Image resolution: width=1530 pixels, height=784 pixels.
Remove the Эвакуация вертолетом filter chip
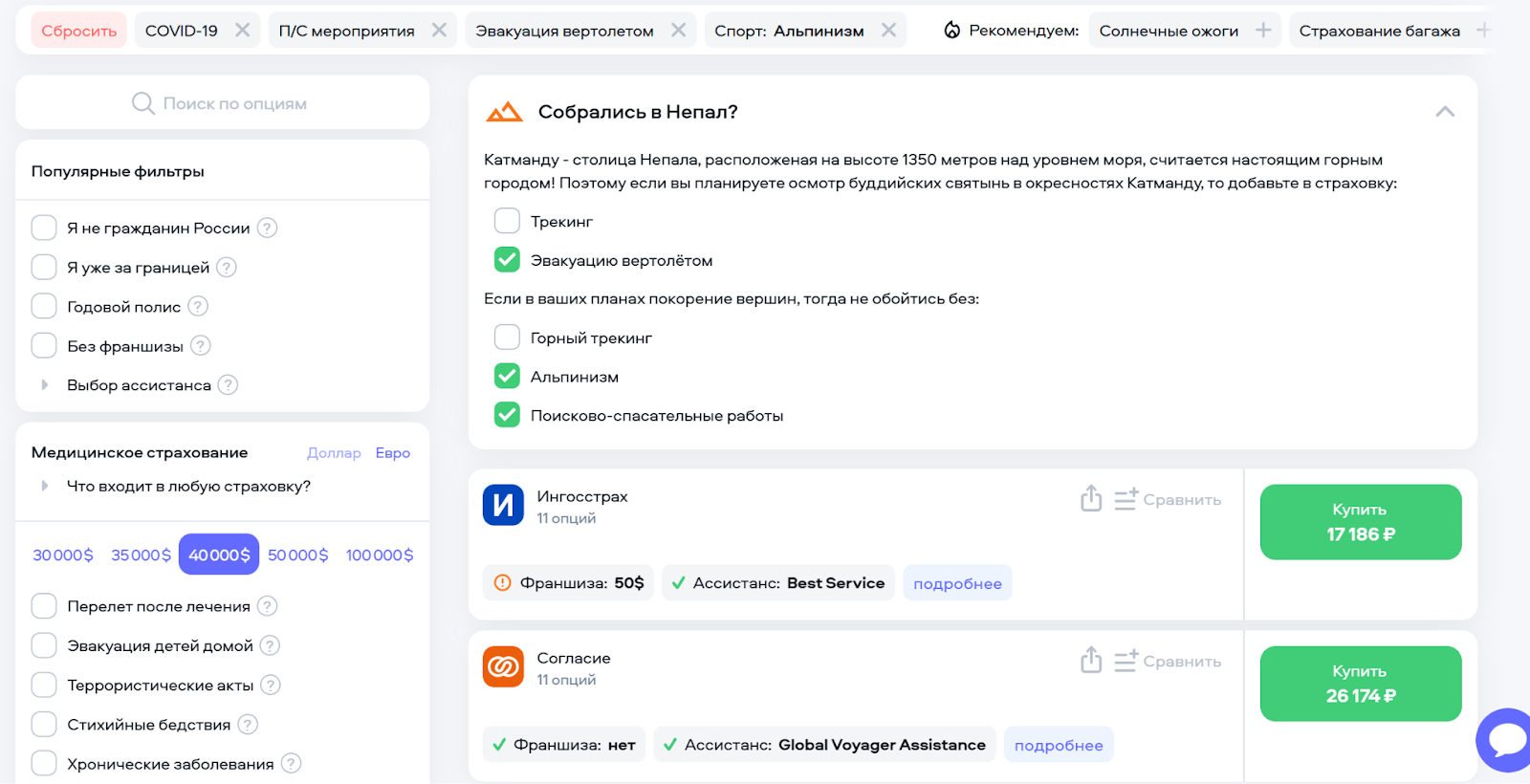(x=678, y=31)
